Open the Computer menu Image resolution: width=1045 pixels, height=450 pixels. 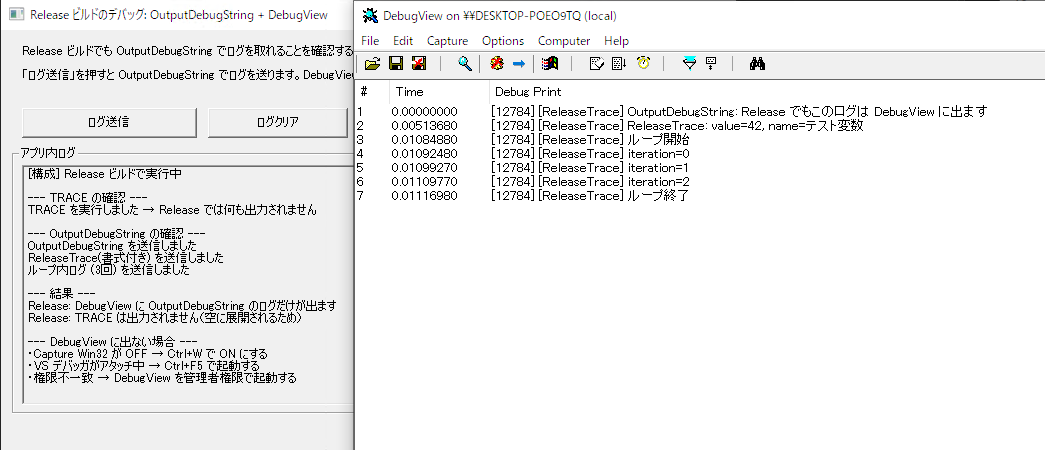click(564, 41)
